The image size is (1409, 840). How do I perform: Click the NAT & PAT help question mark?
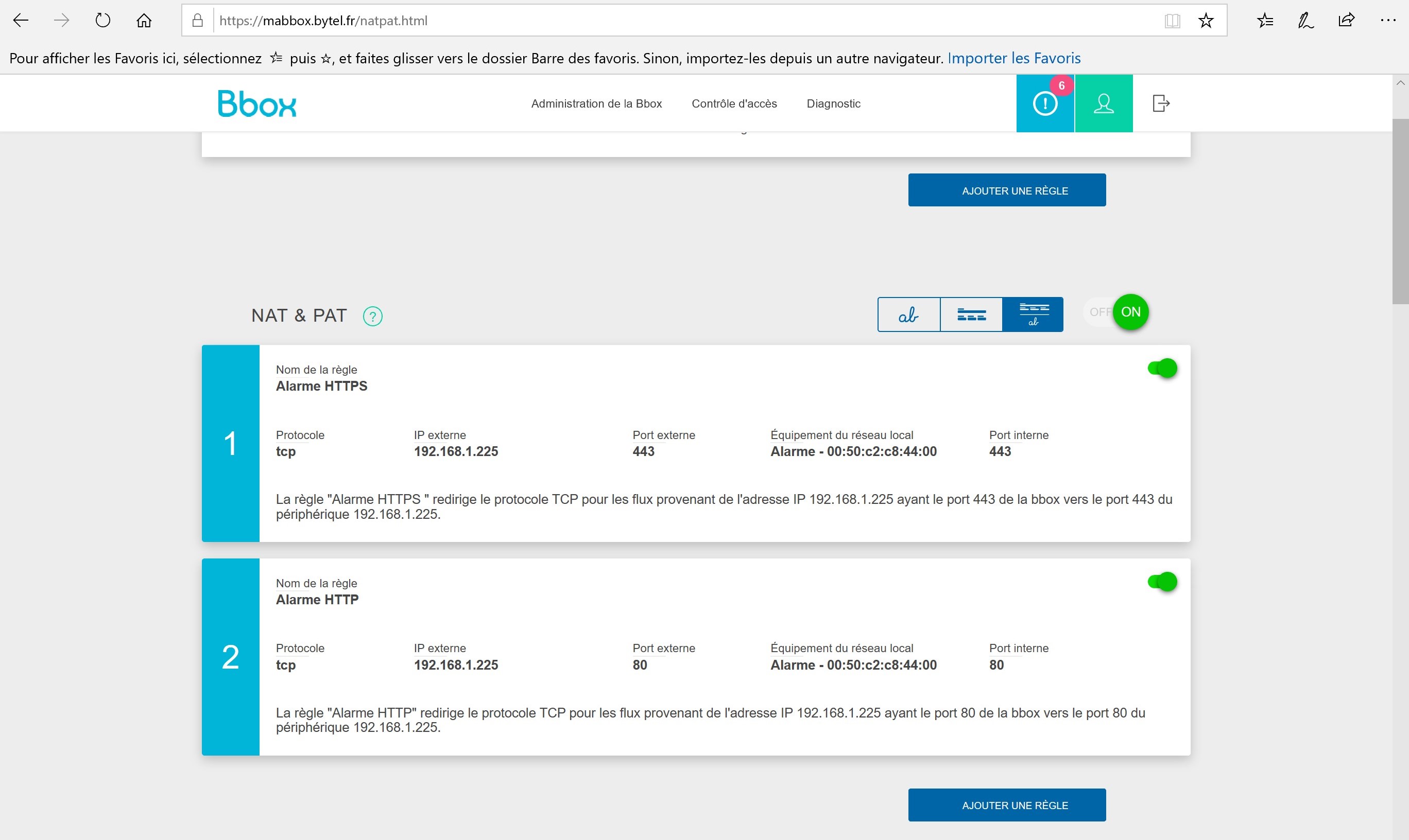coord(373,316)
